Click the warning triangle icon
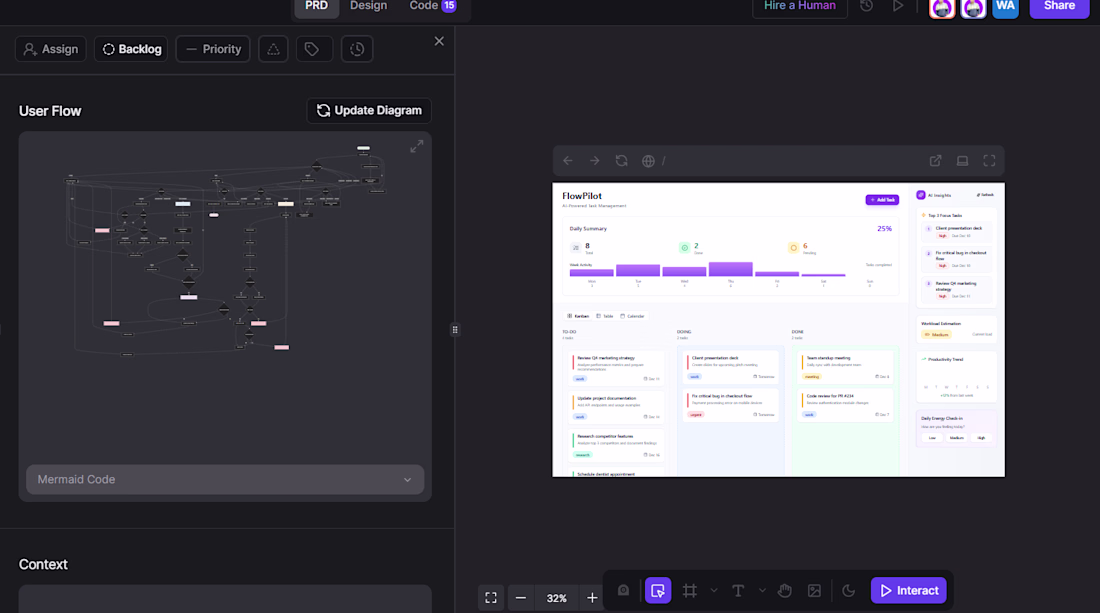Screen dimensions: 1100x613 273,49
